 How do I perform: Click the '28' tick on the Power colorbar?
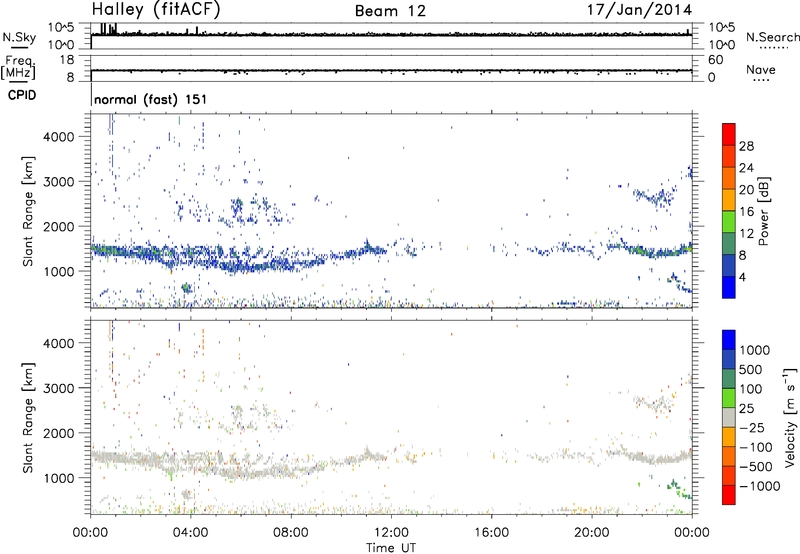(x=746, y=146)
